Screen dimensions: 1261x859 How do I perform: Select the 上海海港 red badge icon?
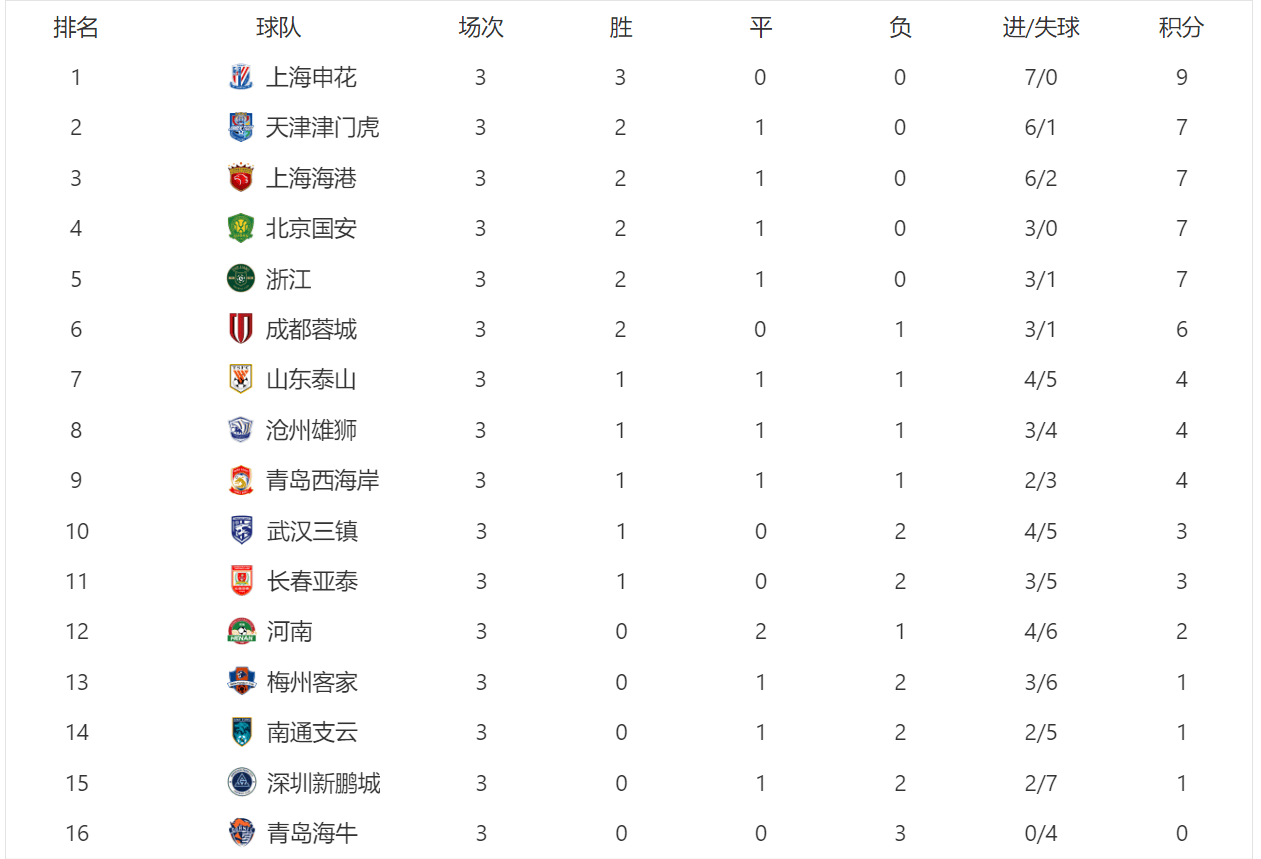tap(241, 178)
